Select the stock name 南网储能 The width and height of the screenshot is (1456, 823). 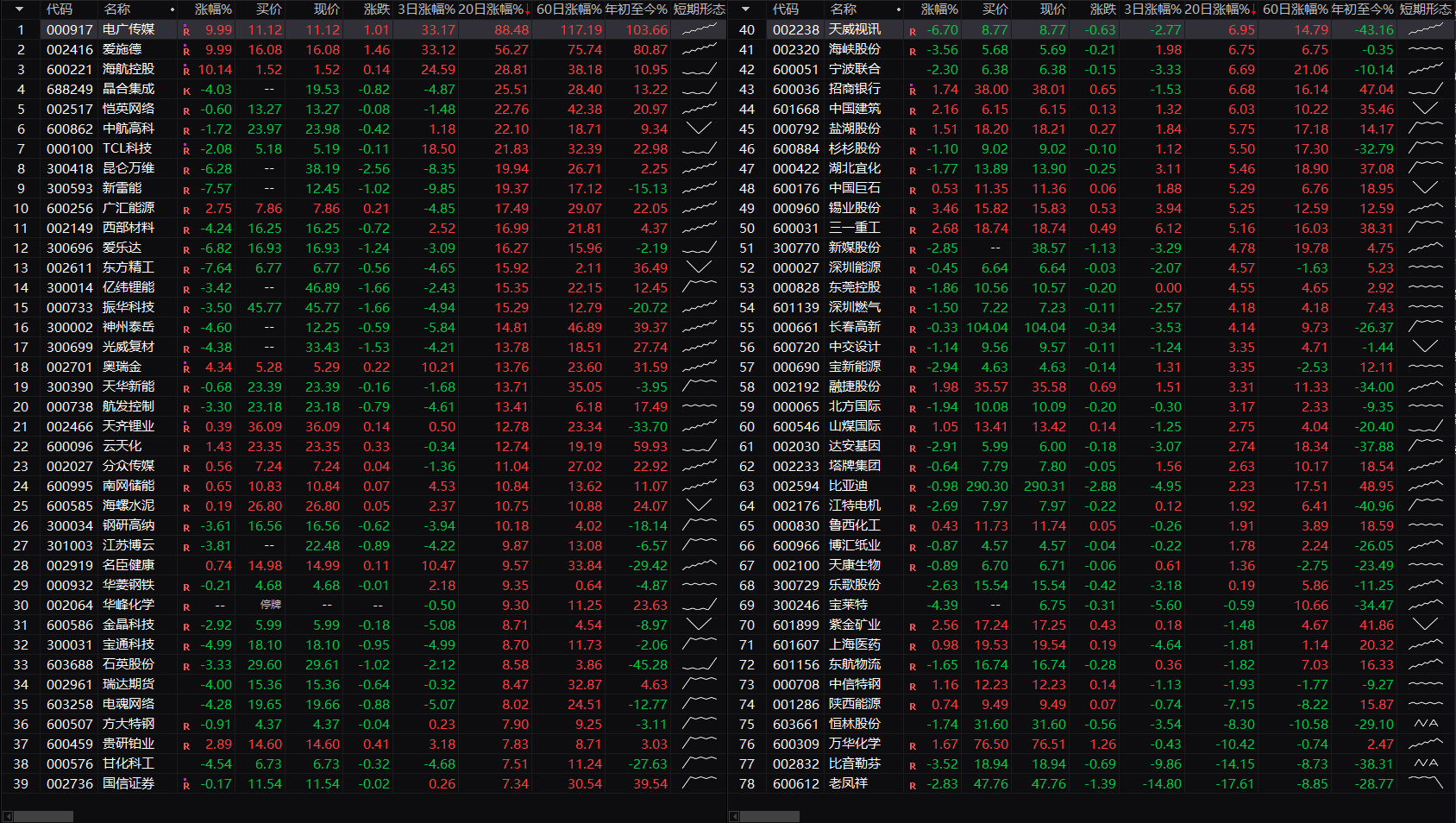[x=129, y=486]
